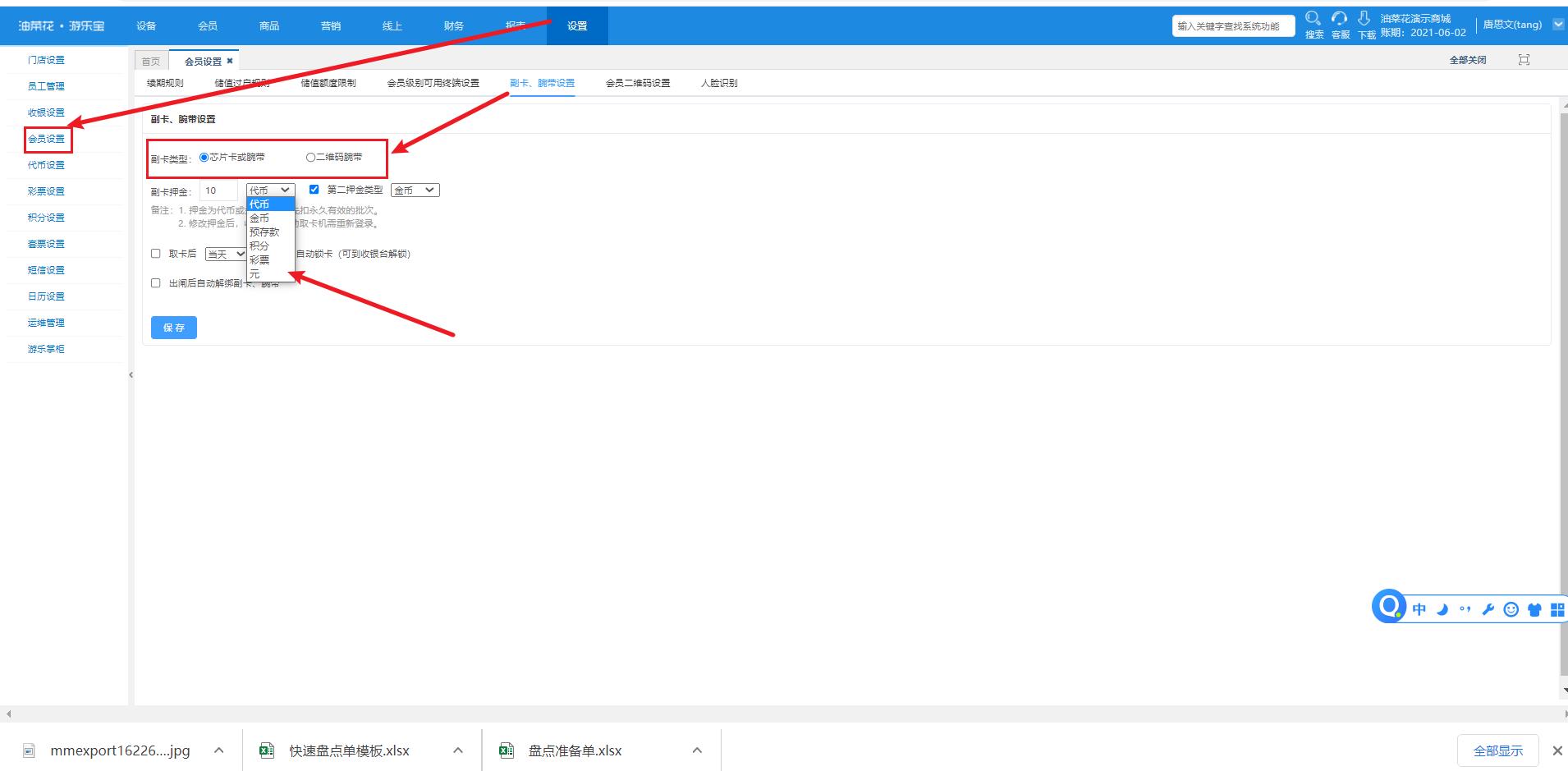The image size is (1568, 771).
Task: Open the shirt skin icon in input toolbar
Action: click(1534, 609)
